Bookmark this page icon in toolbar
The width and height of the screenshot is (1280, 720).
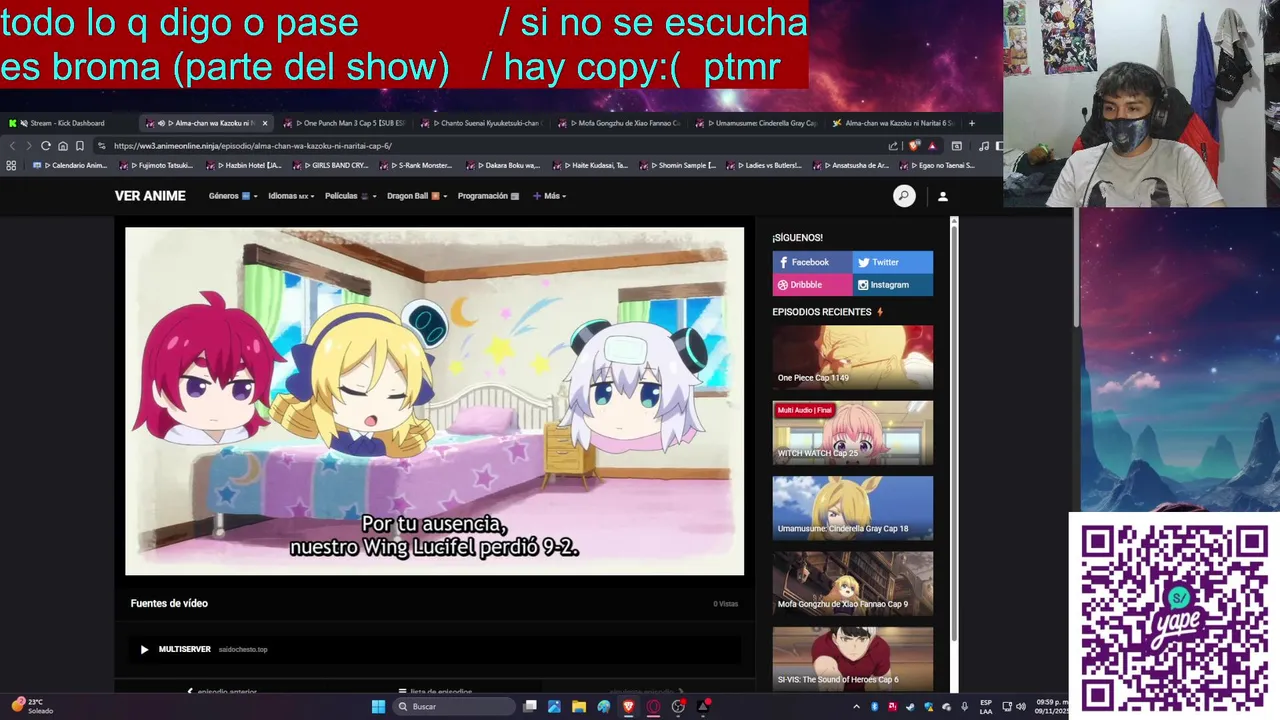click(79, 146)
